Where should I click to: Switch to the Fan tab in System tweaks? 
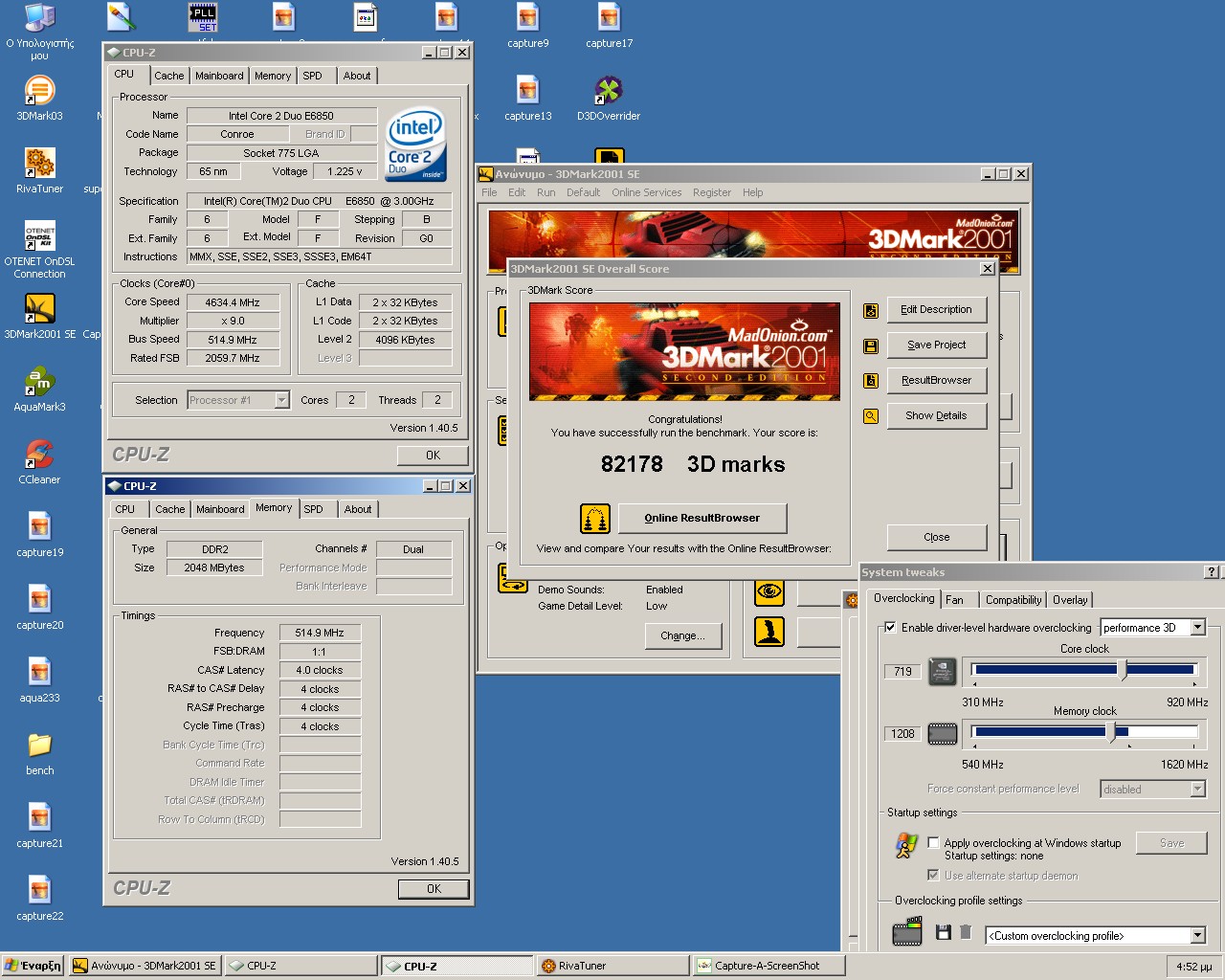(x=954, y=600)
